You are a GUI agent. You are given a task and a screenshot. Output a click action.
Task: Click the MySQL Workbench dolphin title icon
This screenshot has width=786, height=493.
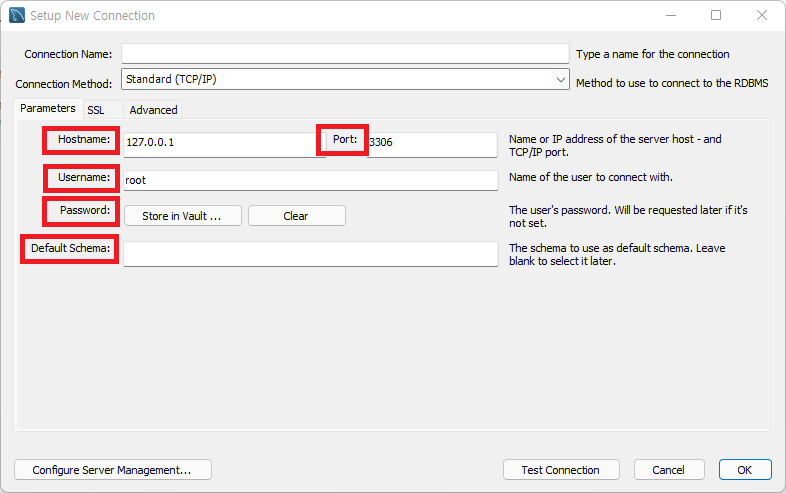[x=17, y=15]
